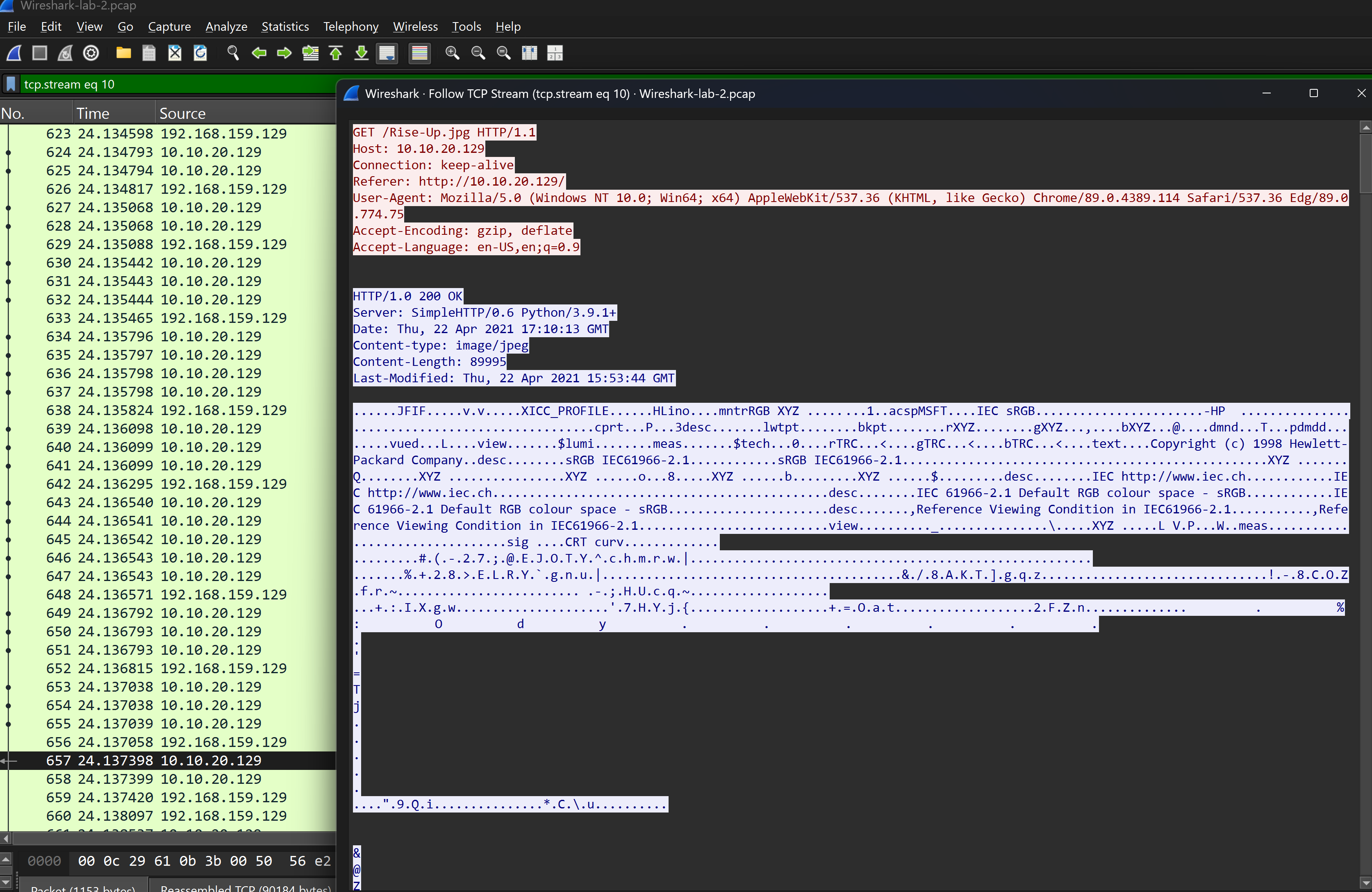Open the Tools menu
Viewport: 1372px width, 892px height.
point(466,27)
